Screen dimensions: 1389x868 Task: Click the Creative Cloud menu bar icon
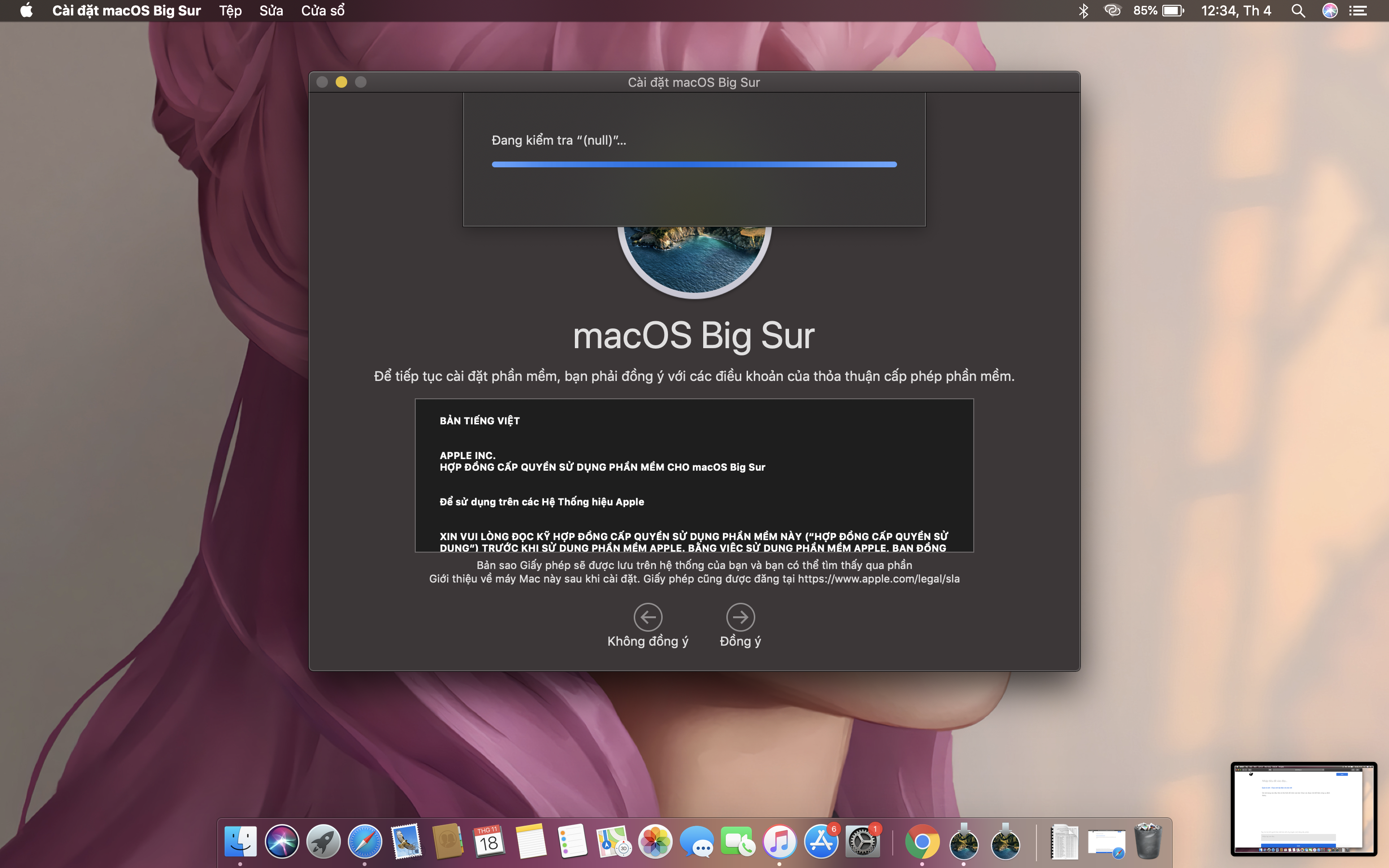click(1112, 10)
